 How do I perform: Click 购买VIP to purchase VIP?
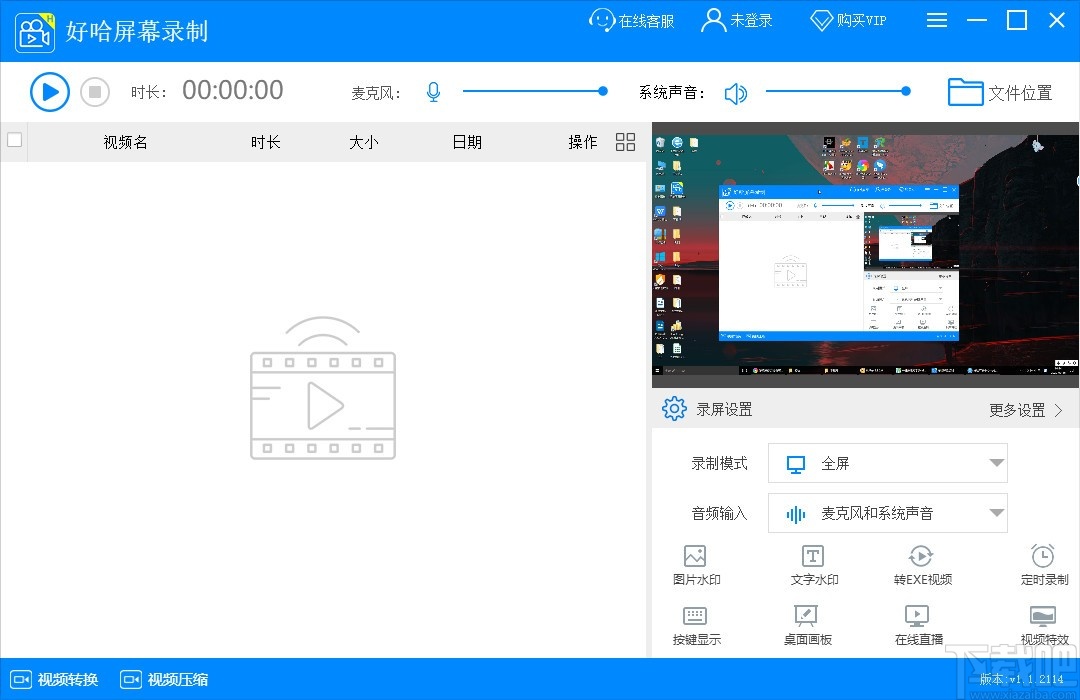click(x=848, y=20)
